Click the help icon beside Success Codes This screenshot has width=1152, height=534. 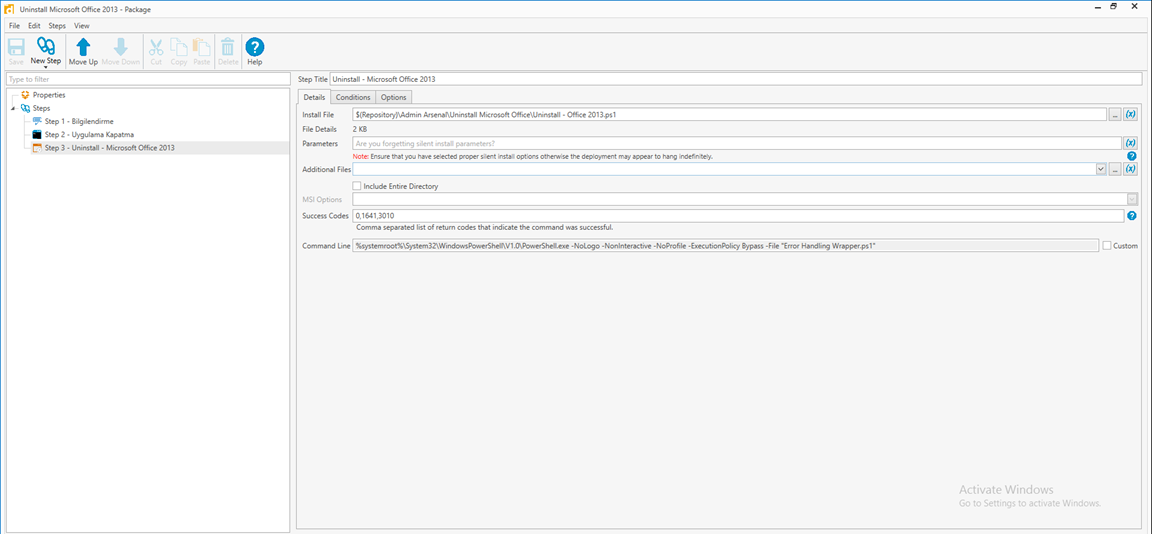1131,216
